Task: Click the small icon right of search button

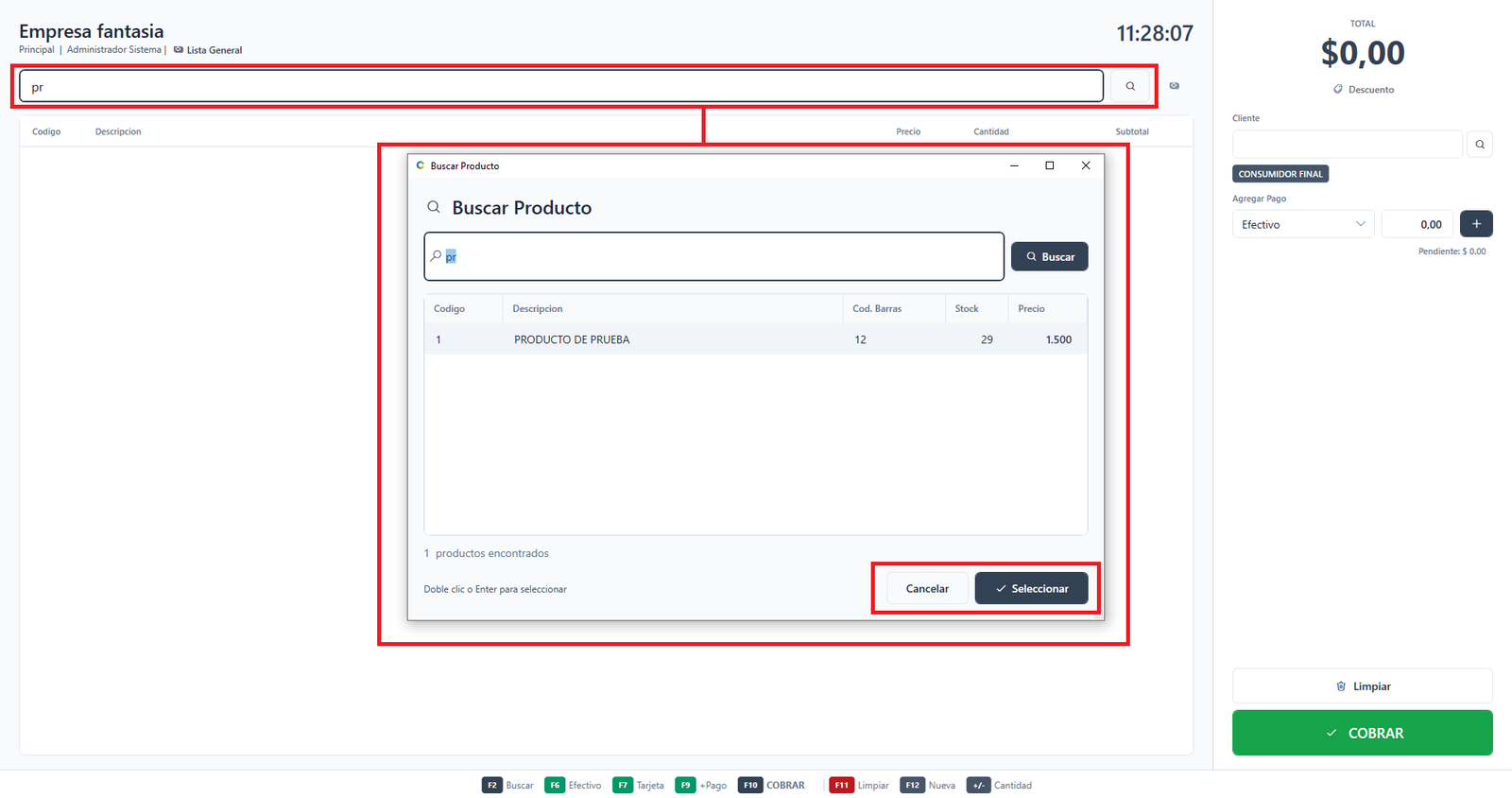Action: point(1175,86)
